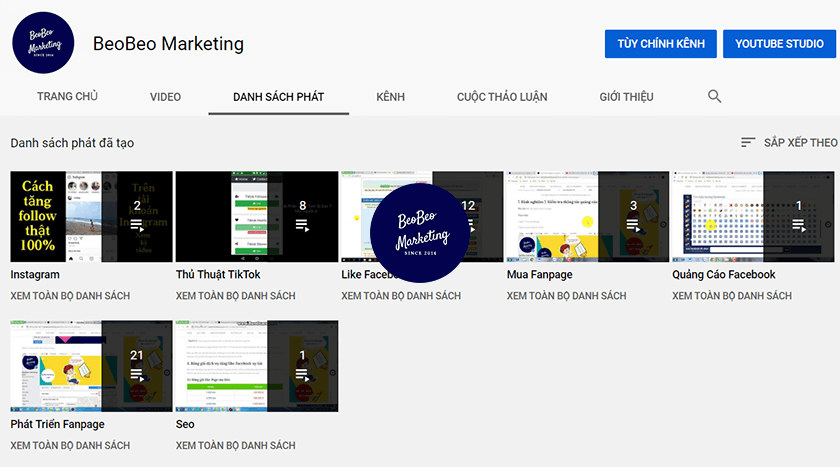The height and width of the screenshot is (467, 840).
Task: Click playlist icon on Quảng Cáo Facebook thumbnail
Action: 798,226
